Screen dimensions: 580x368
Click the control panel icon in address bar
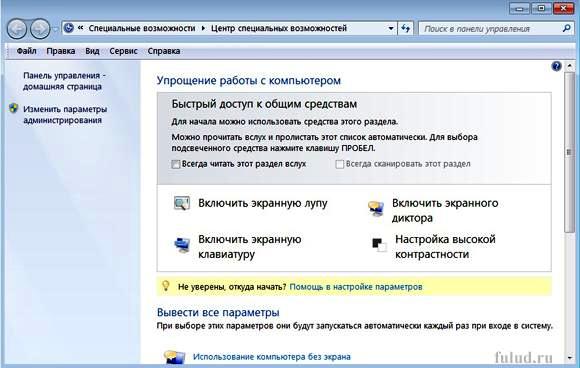(x=69, y=28)
